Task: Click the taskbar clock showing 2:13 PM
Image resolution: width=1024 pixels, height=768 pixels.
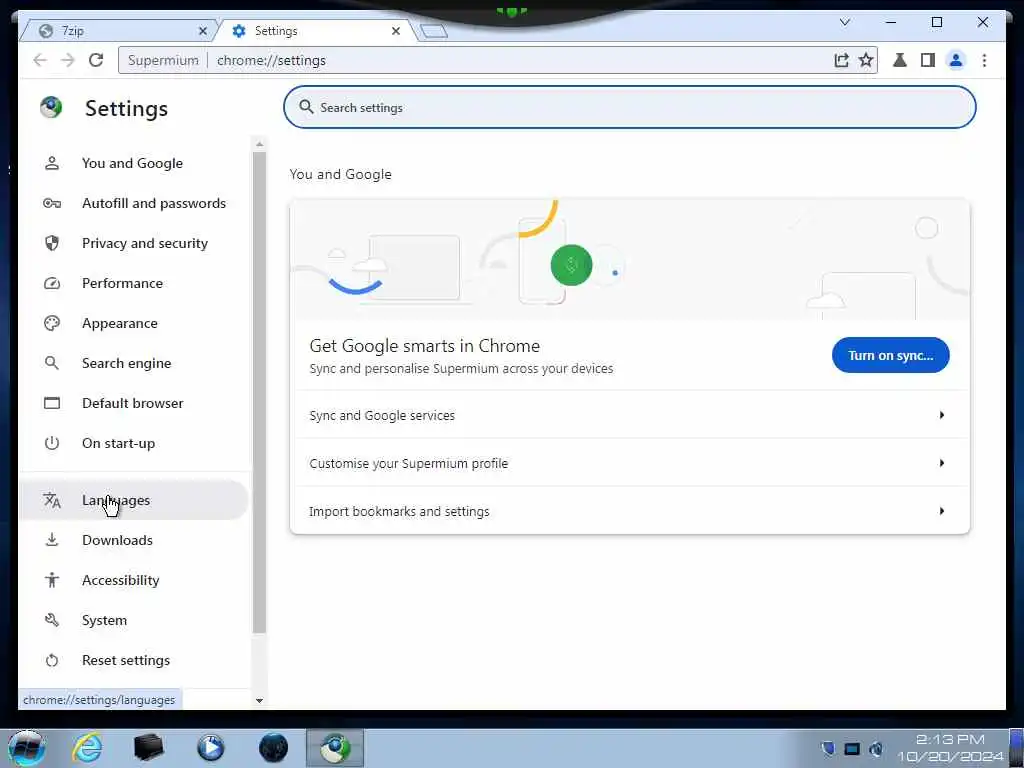Action: [950, 748]
